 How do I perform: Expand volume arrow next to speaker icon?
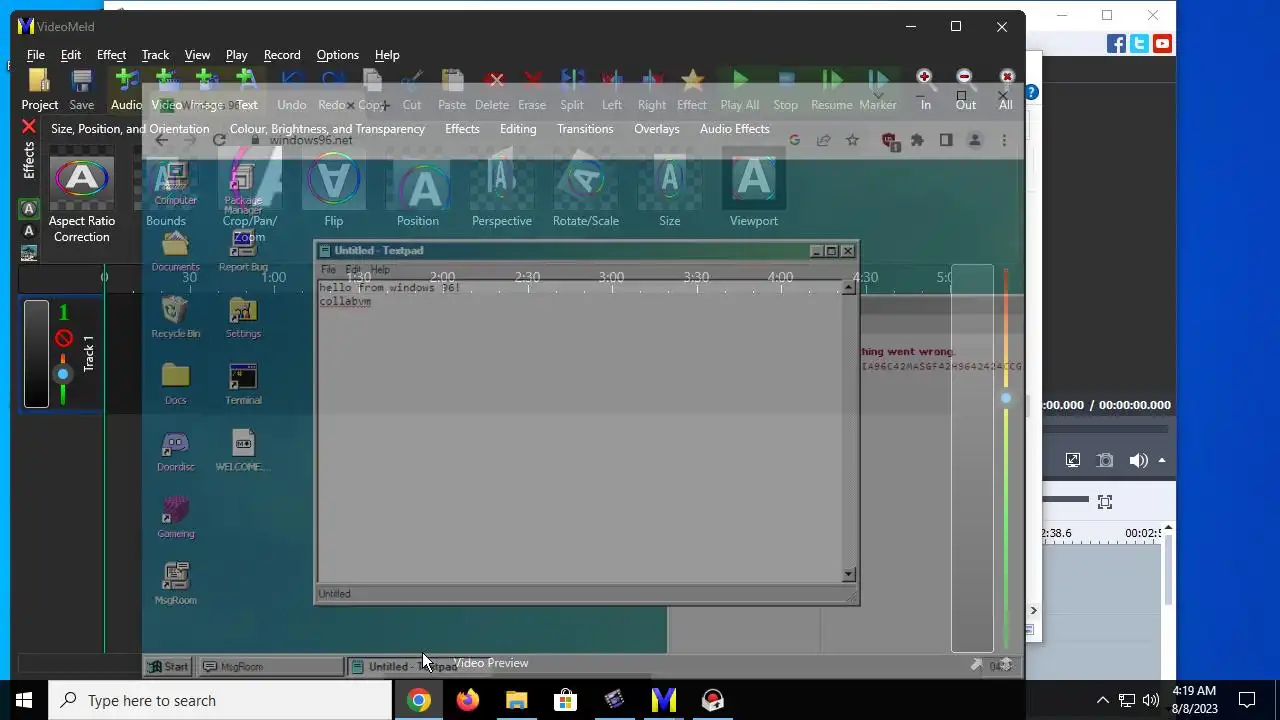tap(1162, 460)
